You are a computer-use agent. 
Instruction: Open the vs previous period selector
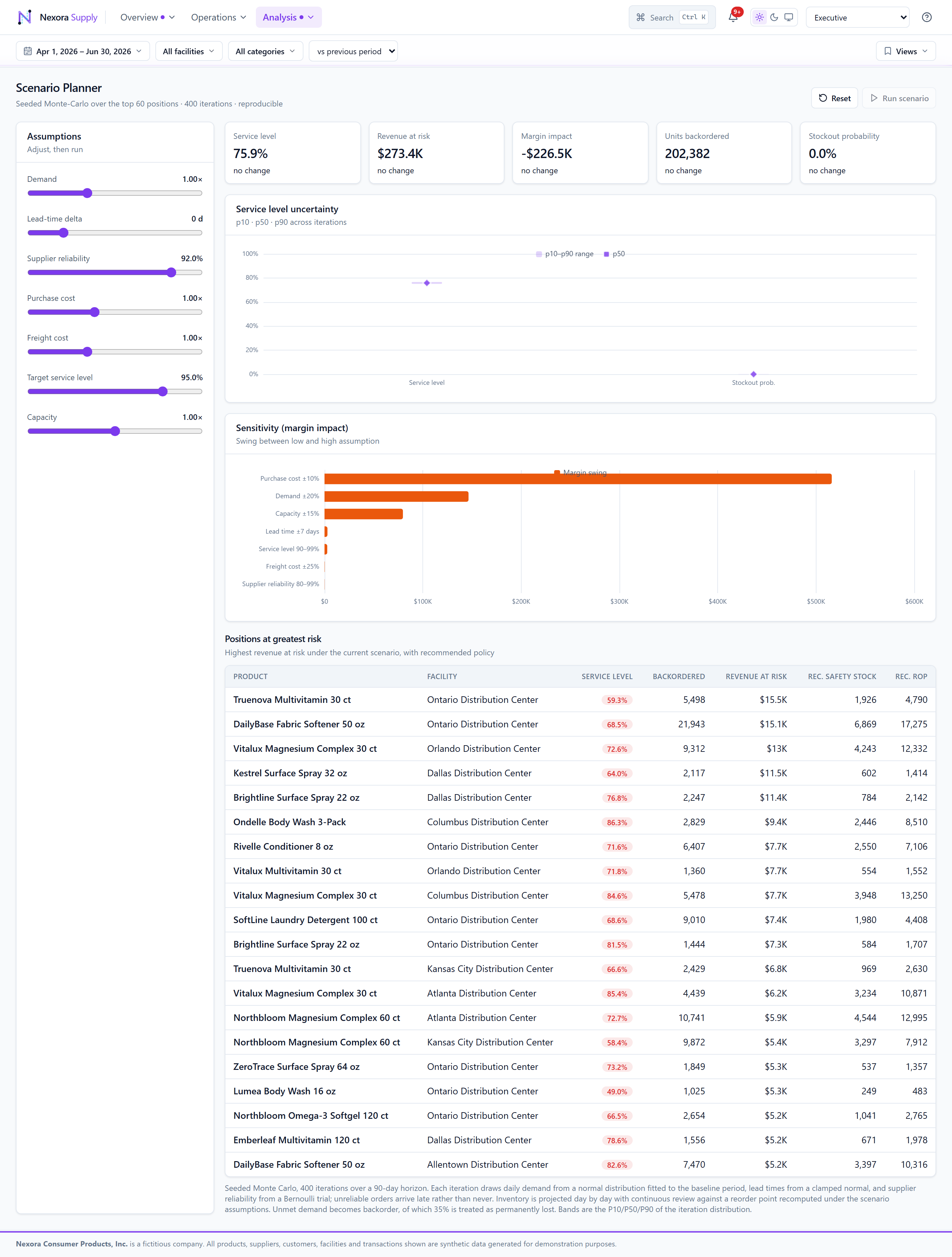353,51
